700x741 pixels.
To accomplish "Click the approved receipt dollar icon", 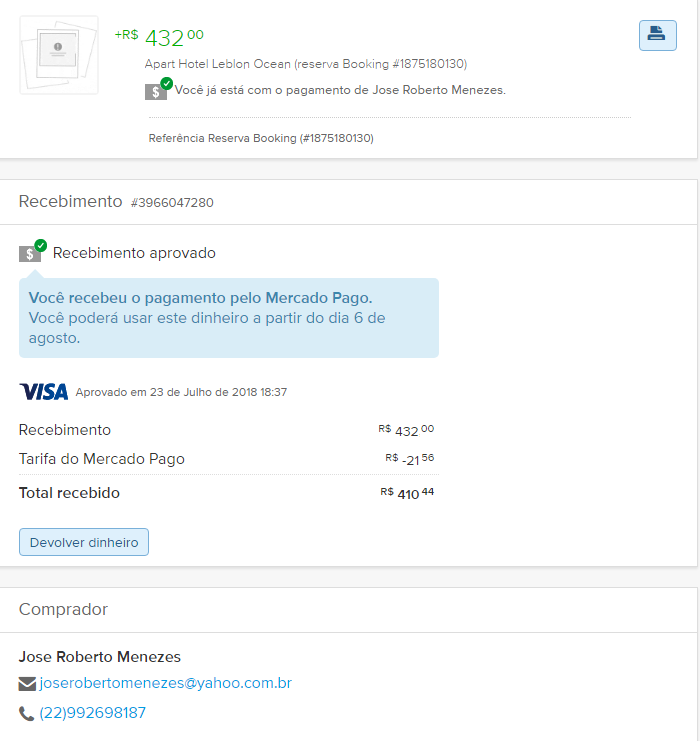I will point(31,252).
